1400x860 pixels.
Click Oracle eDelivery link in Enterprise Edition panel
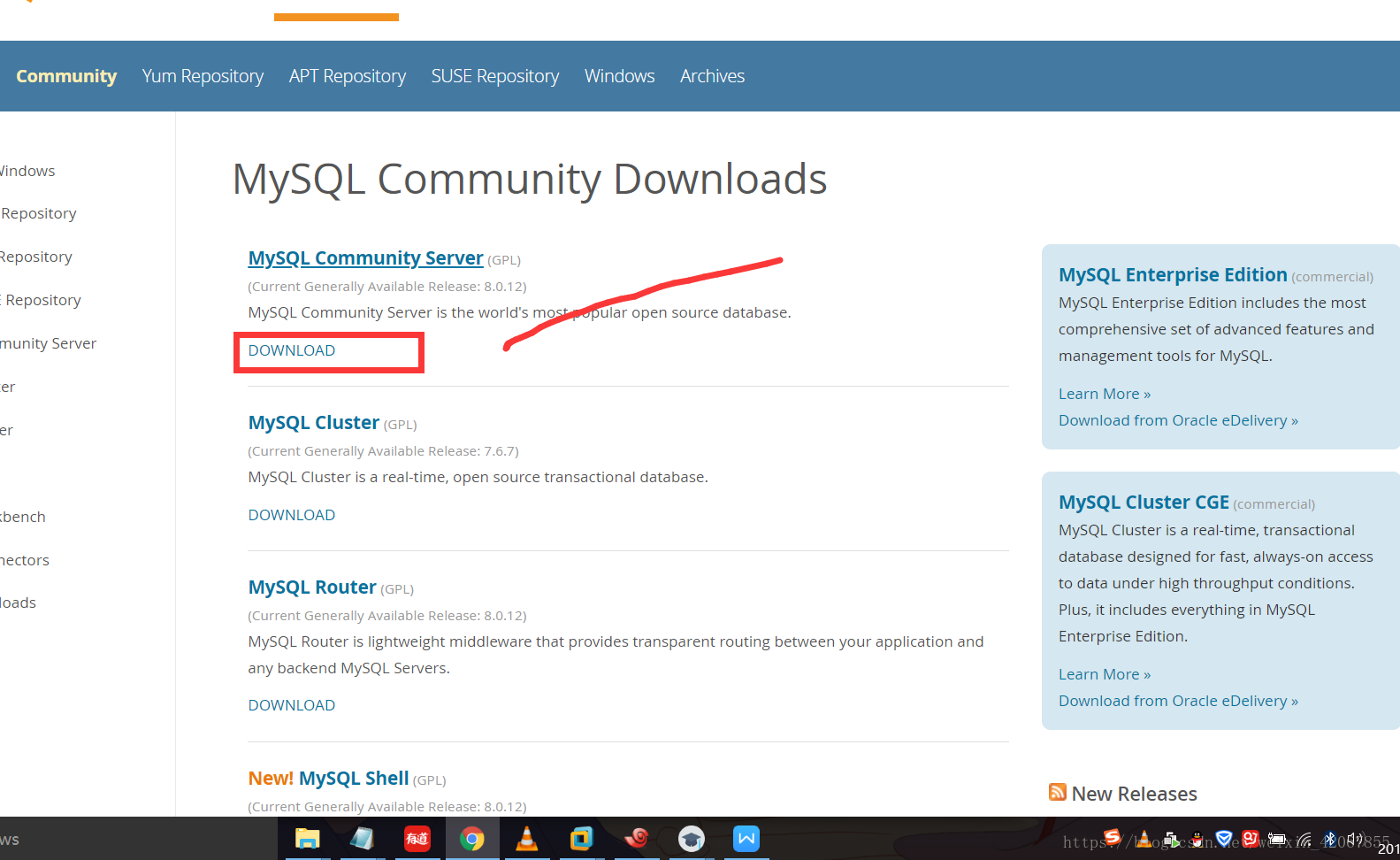pos(1178,420)
